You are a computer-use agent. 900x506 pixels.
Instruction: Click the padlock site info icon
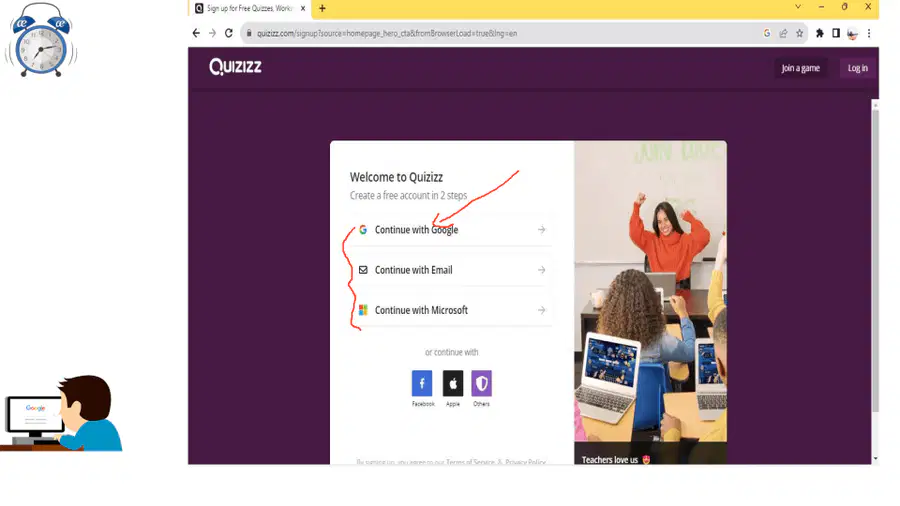pyautogui.click(x=249, y=33)
